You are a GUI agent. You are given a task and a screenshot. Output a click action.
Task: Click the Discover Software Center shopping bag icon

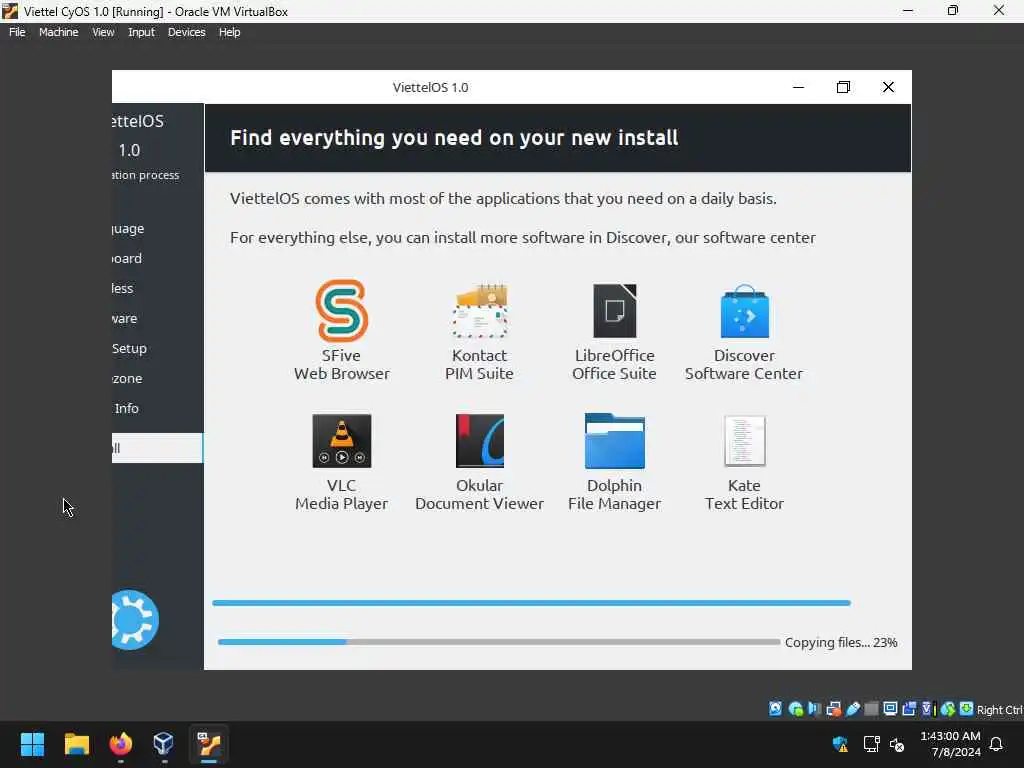(744, 311)
